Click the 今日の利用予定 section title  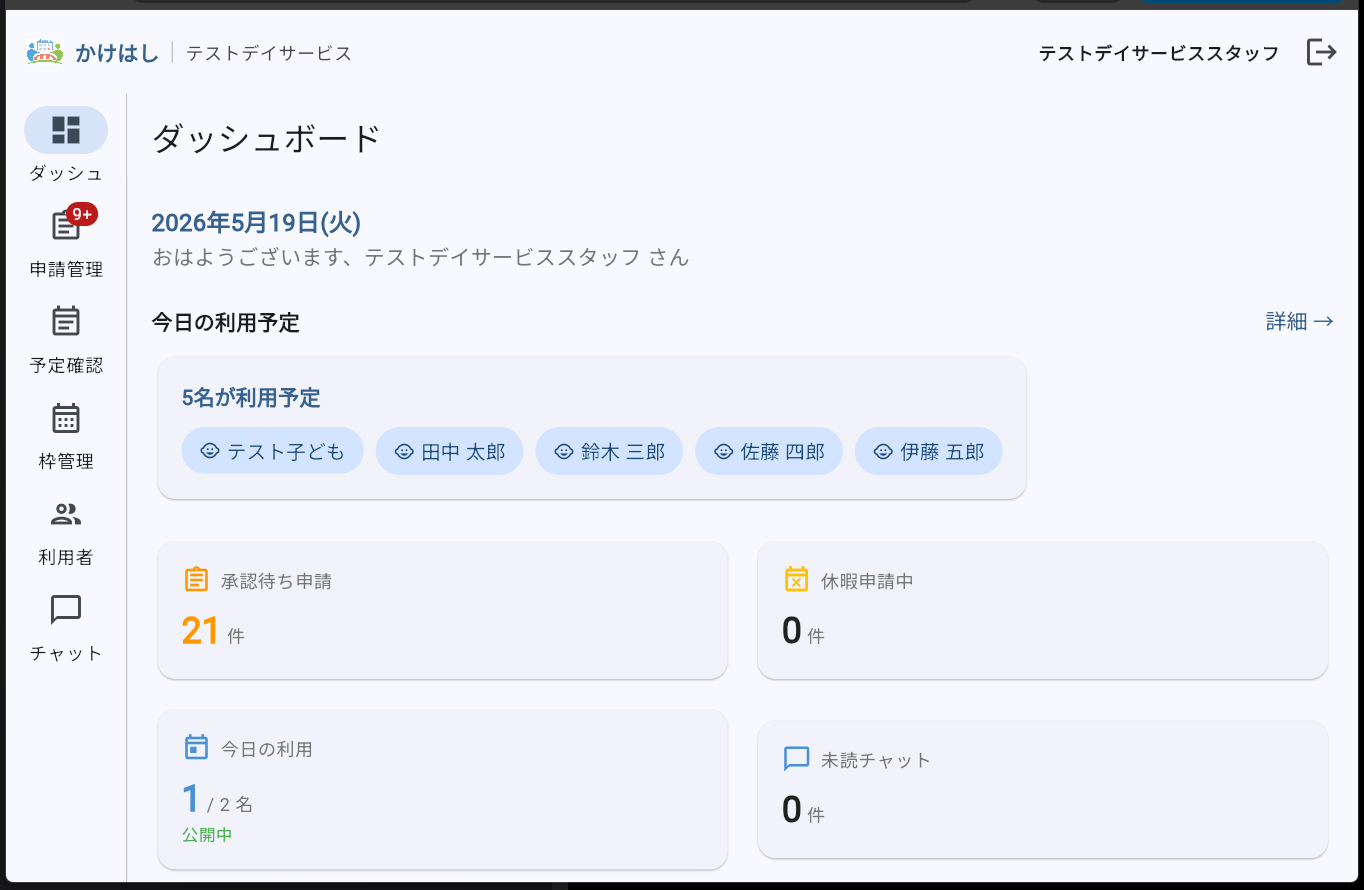click(225, 322)
